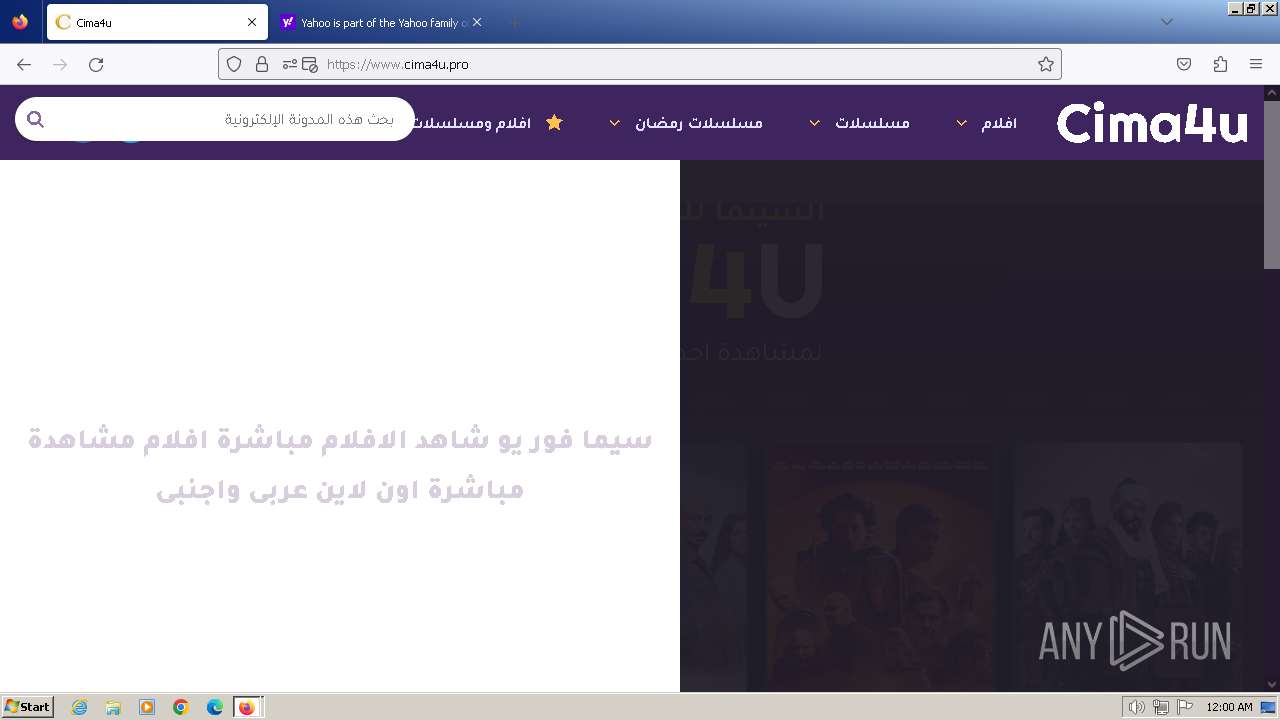Click the taskbar clock showing 12:00 AM
This screenshot has width=1280, height=720.
click(x=1229, y=707)
